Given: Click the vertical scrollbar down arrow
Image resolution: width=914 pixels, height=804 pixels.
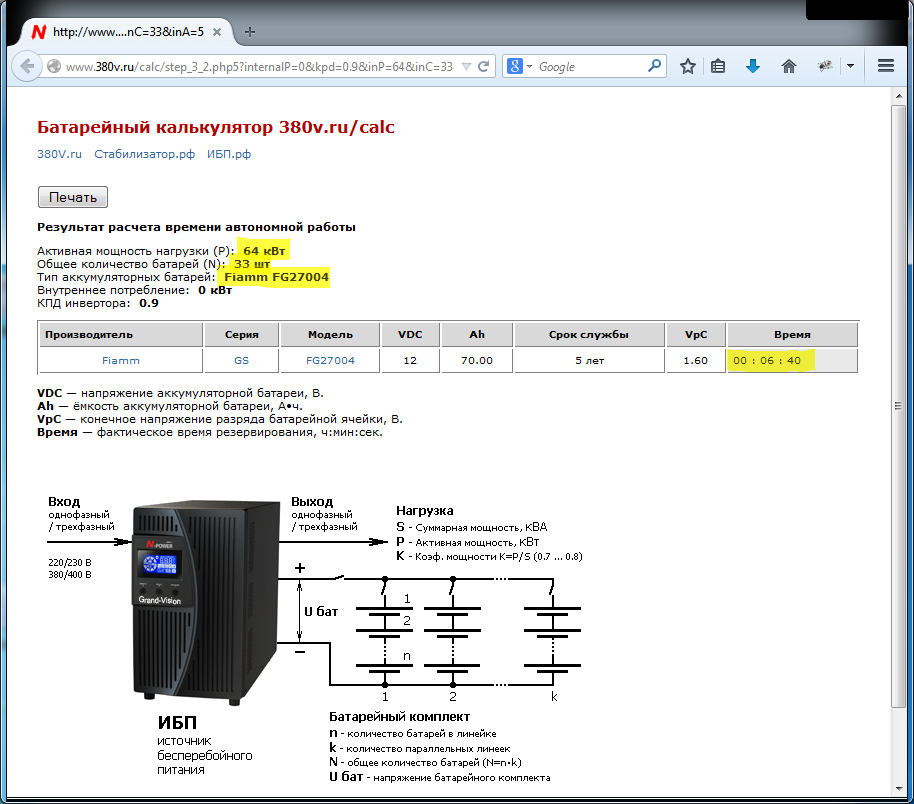Looking at the screenshot, I should 898,789.
